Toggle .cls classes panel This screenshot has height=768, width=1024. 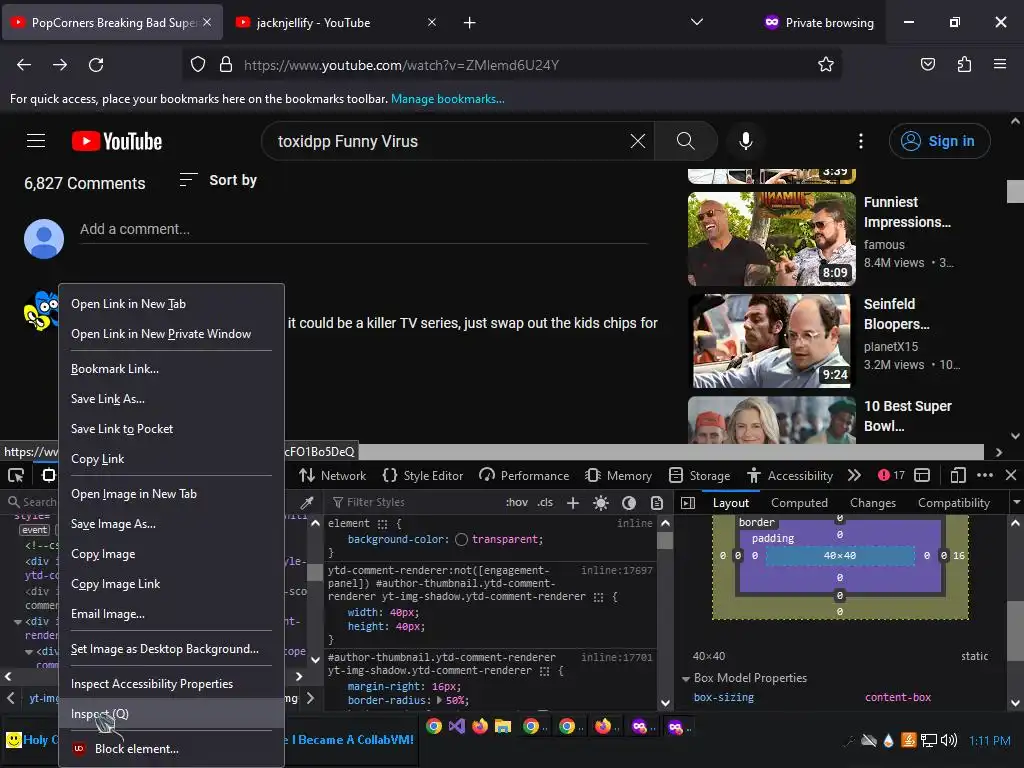(545, 502)
